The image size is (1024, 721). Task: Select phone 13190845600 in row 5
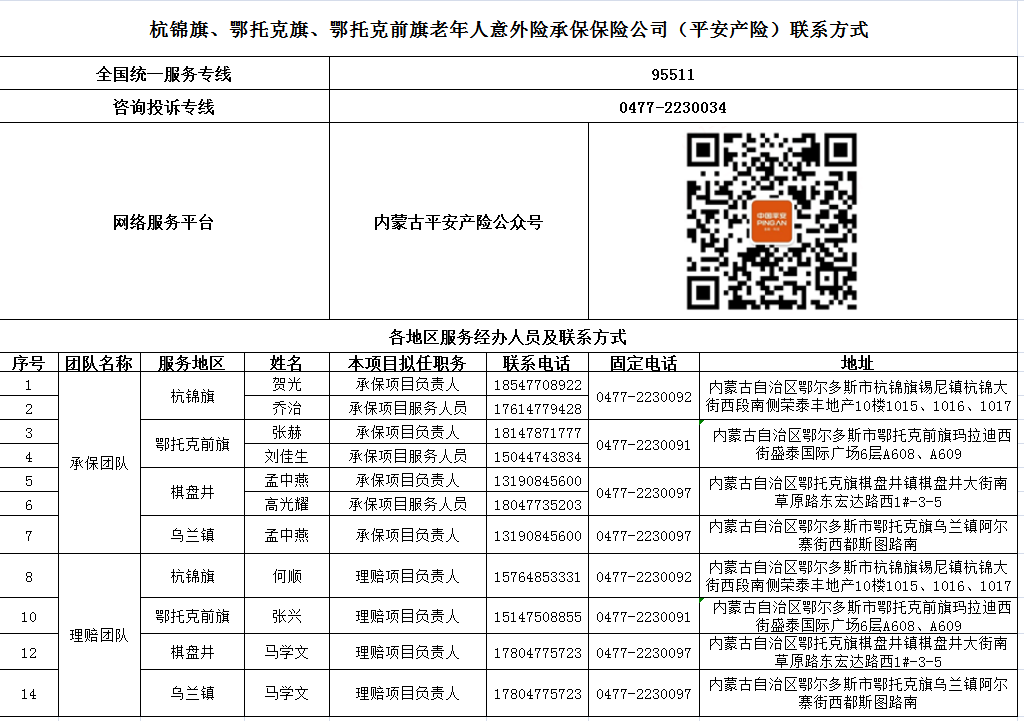point(537,481)
